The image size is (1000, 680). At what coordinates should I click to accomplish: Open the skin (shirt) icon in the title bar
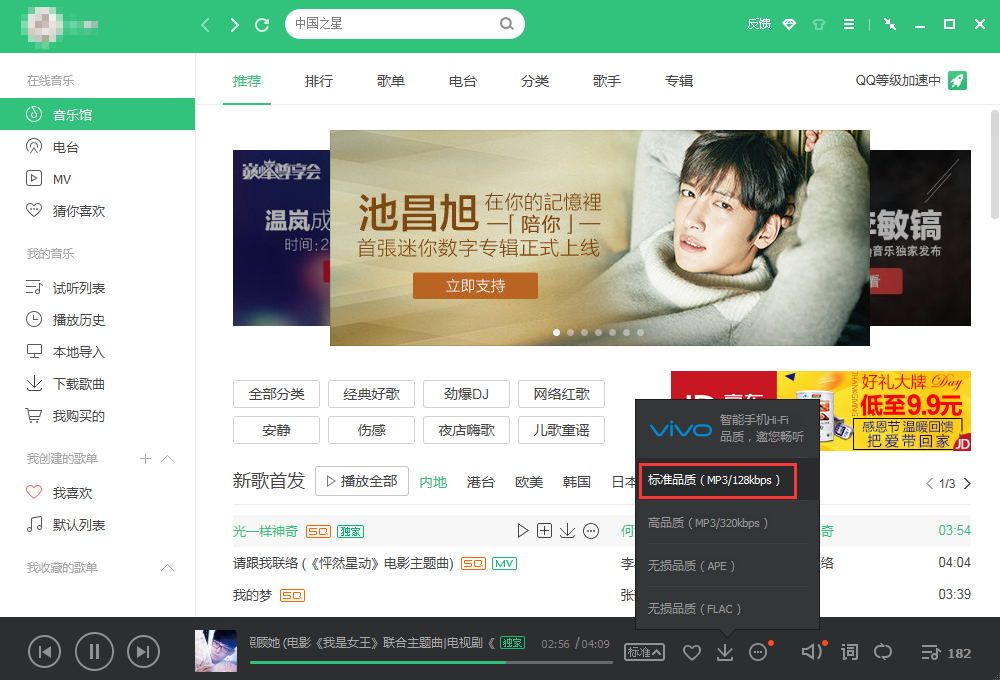[818, 24]
